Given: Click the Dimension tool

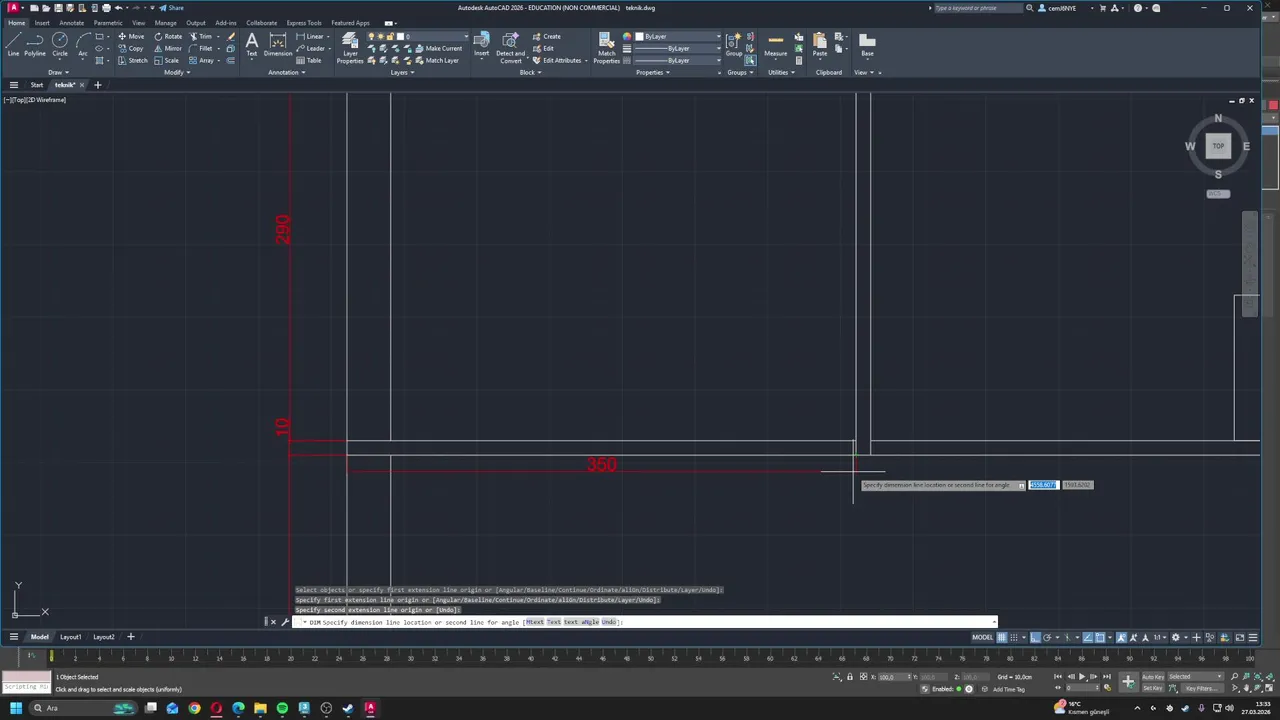Looking at the screenshot, I should point(278,44).
